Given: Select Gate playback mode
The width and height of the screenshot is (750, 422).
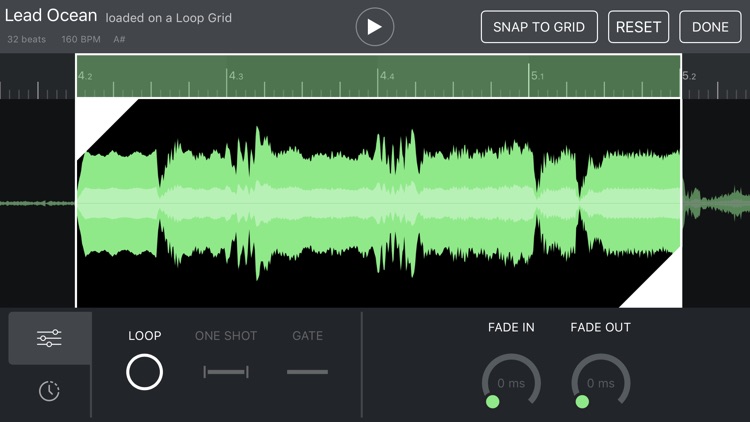Looking at the screenshot, I should click(x=307, y=372).
